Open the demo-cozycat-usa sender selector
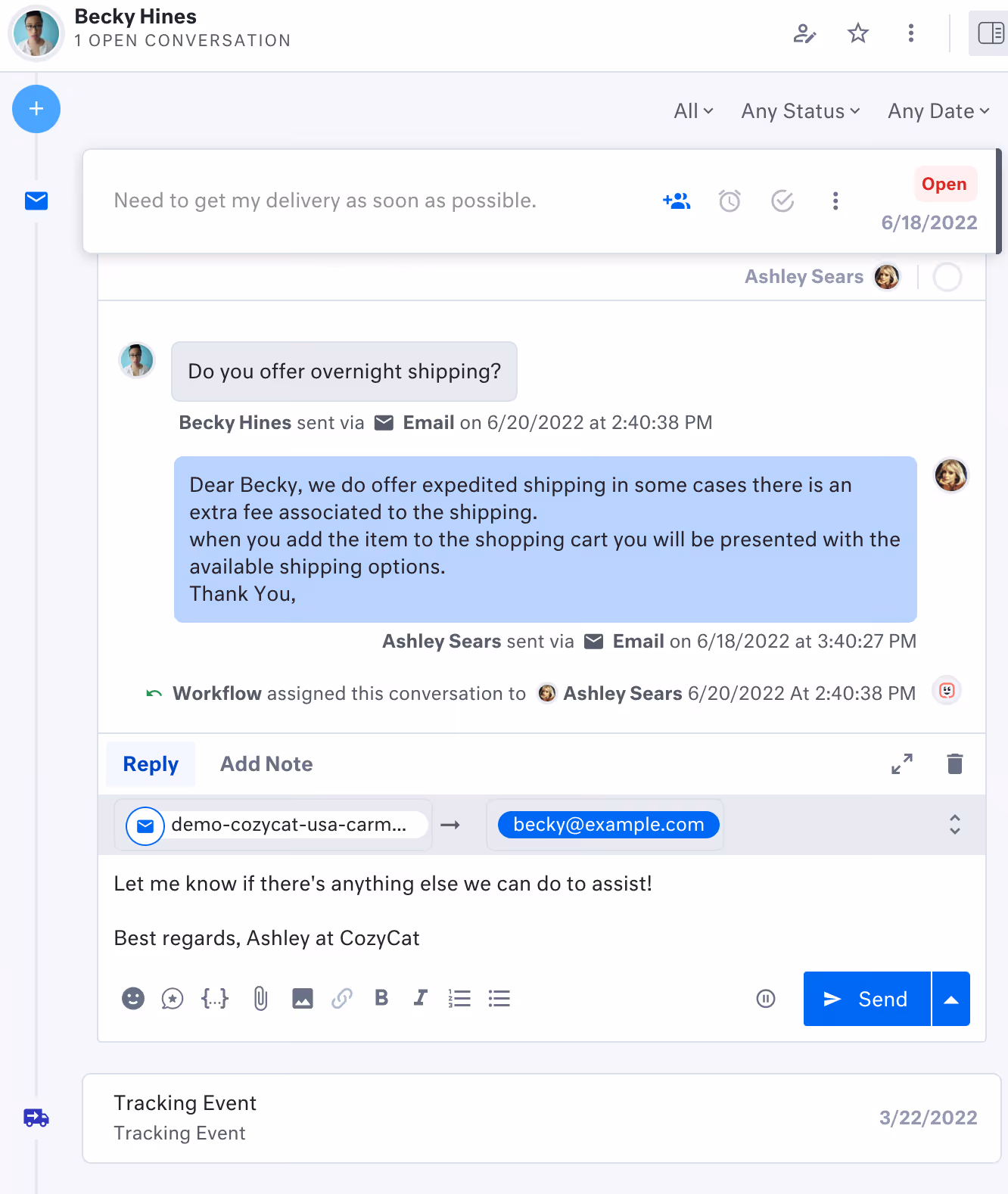1008x1194 pixels. [273, 825]
